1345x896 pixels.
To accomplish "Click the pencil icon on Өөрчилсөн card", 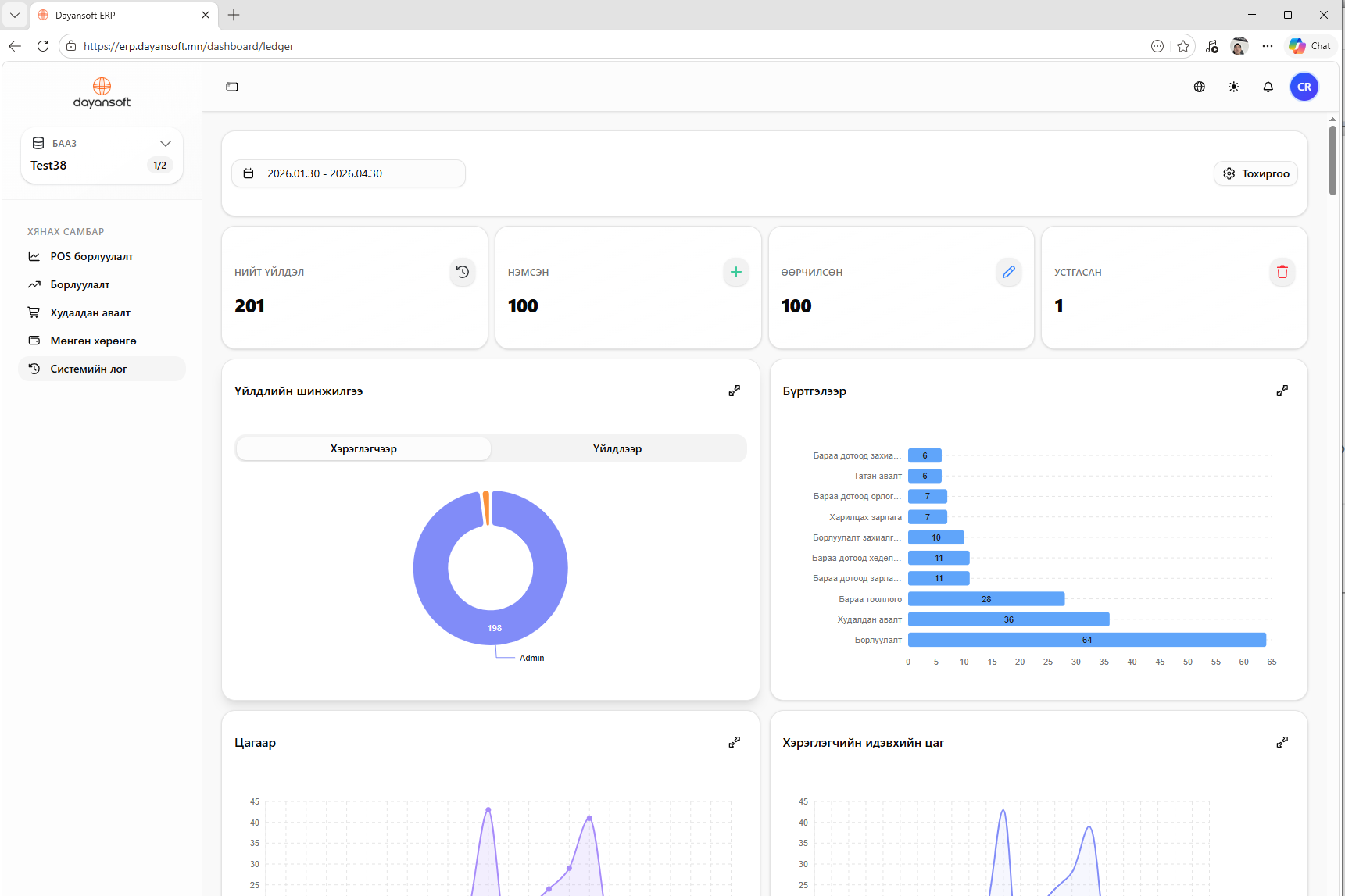I will click(1009, 272).
